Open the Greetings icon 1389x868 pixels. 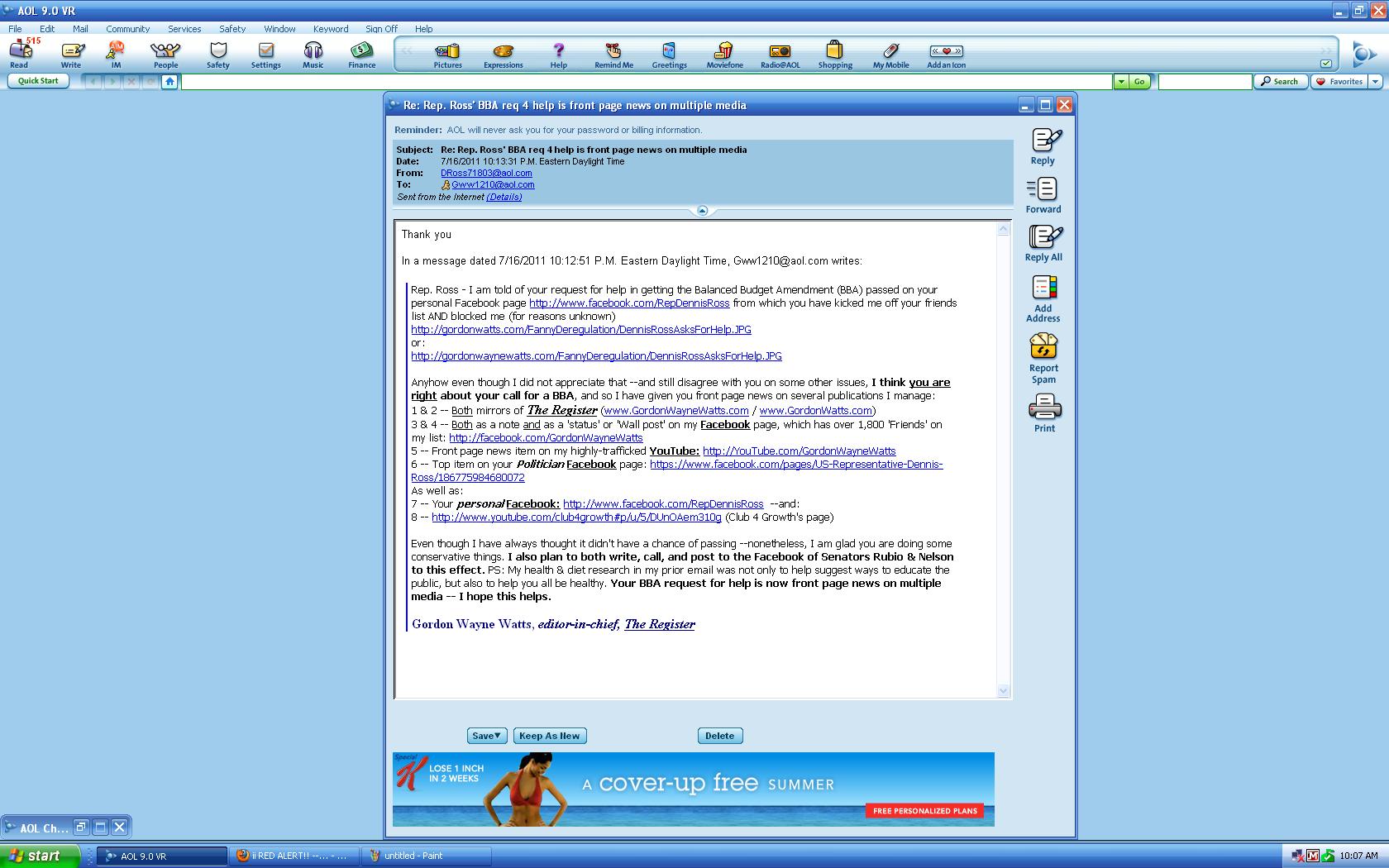[x=669, y=55]
